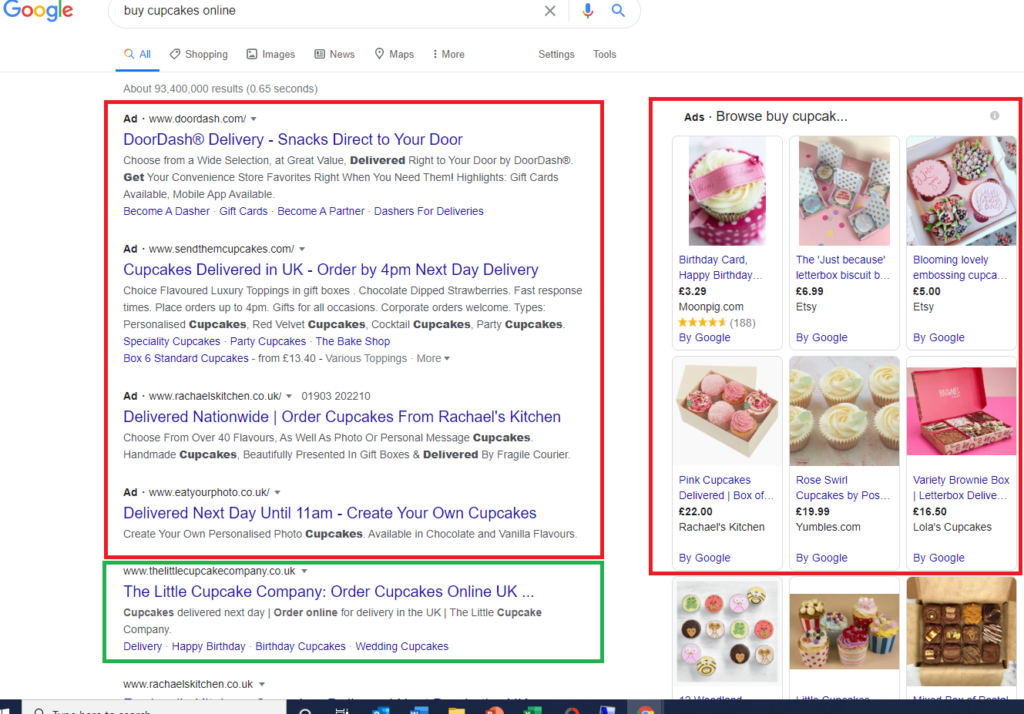Open the 'Delivery' sitelink under Little Cupcake Company

[142, 646]
